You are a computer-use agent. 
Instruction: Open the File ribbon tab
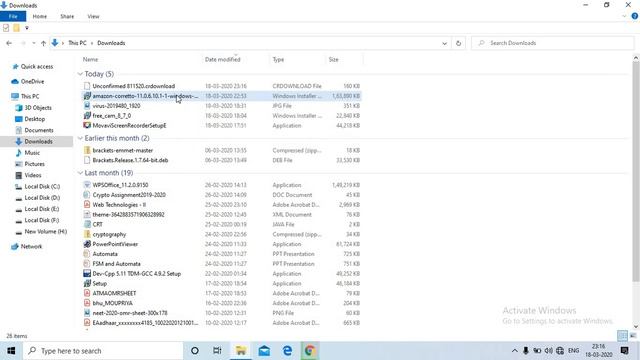pyautogui.click(x=13, y=16)
